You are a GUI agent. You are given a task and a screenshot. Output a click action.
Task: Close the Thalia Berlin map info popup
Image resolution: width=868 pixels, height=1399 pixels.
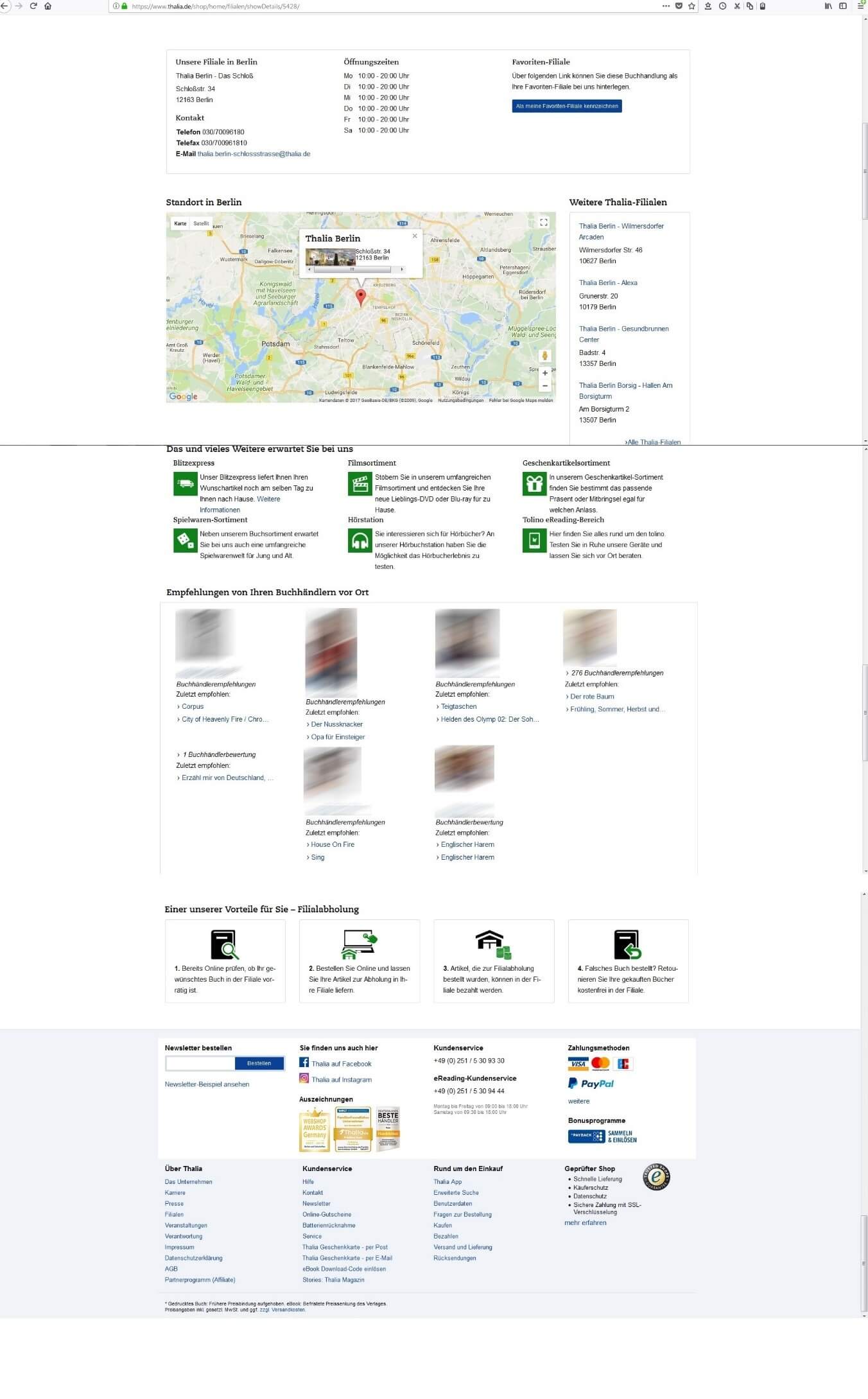coord(415,236)
